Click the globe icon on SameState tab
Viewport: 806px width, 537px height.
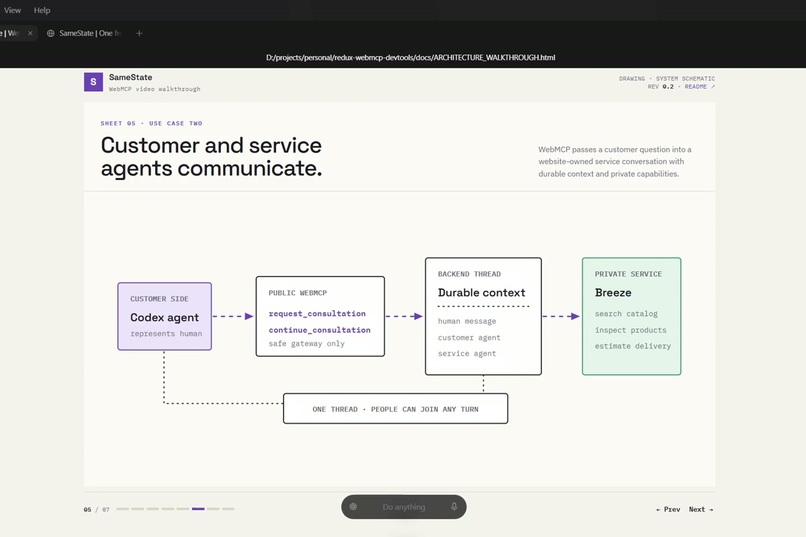pyautogui.click(x=50, y=33)
